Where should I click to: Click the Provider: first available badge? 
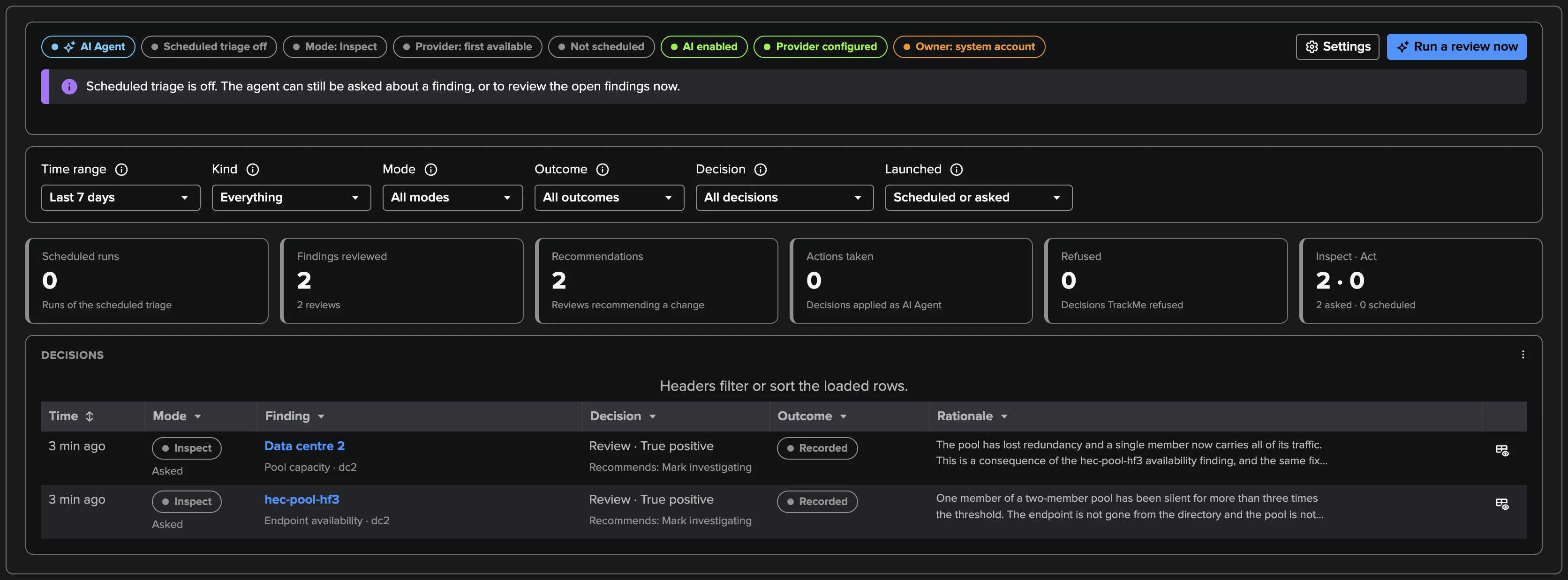(467, 47)
